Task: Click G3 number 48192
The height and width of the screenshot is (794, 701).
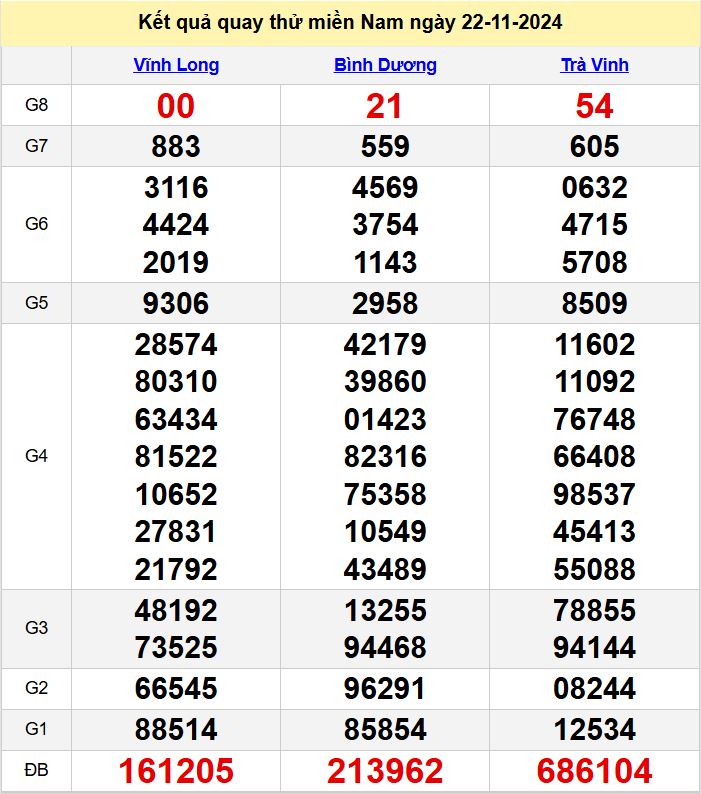Action: (x=176, y=610)
